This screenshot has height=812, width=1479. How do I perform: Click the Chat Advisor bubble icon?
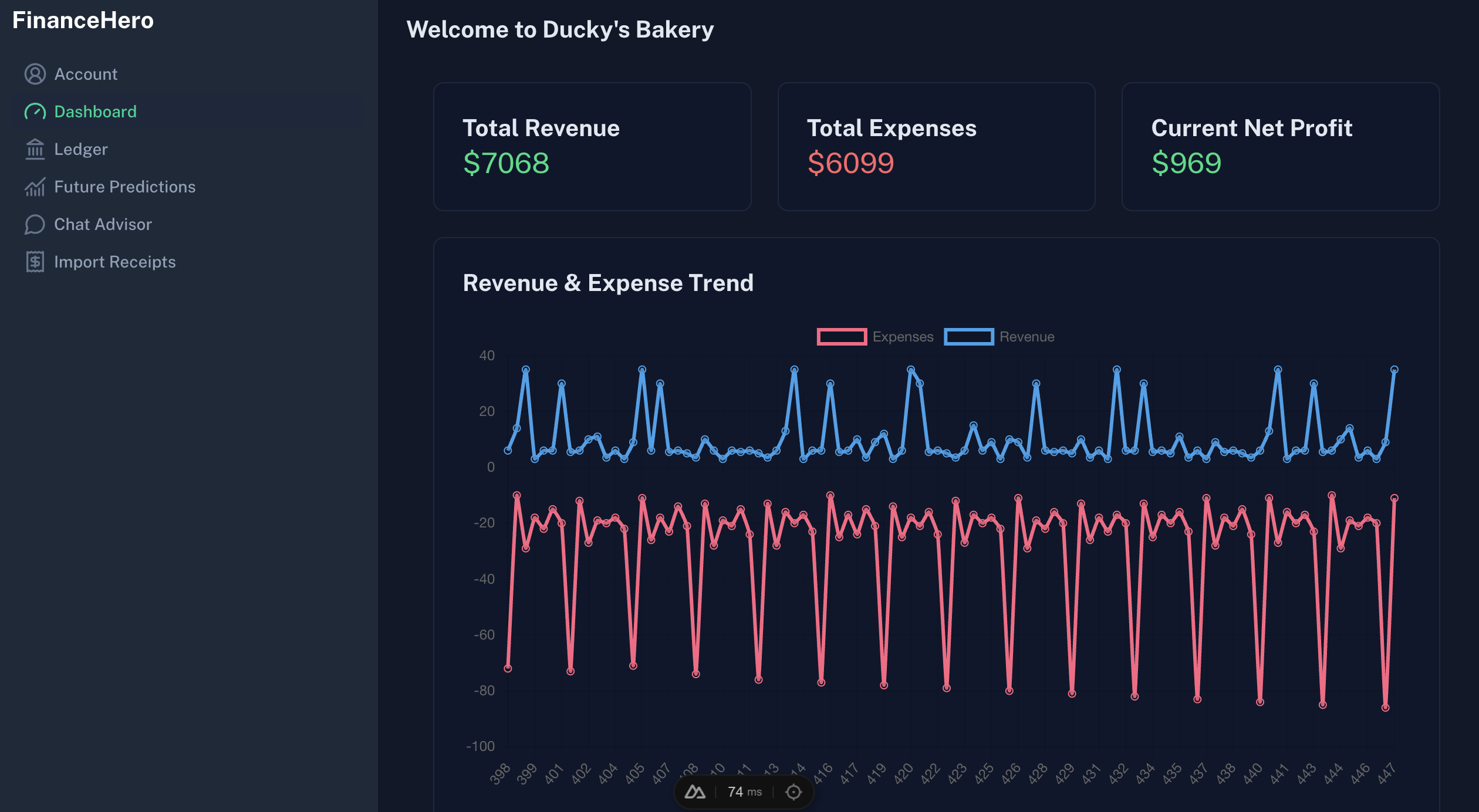pyautogui.click(x=35, y=224)
